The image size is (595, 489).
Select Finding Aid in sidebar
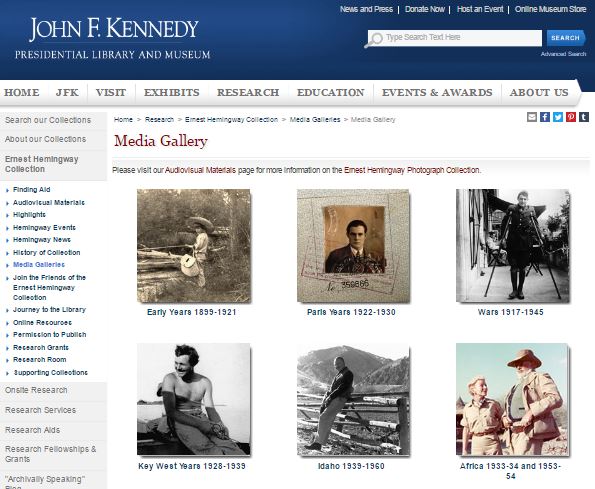click(x=31, y=189)
